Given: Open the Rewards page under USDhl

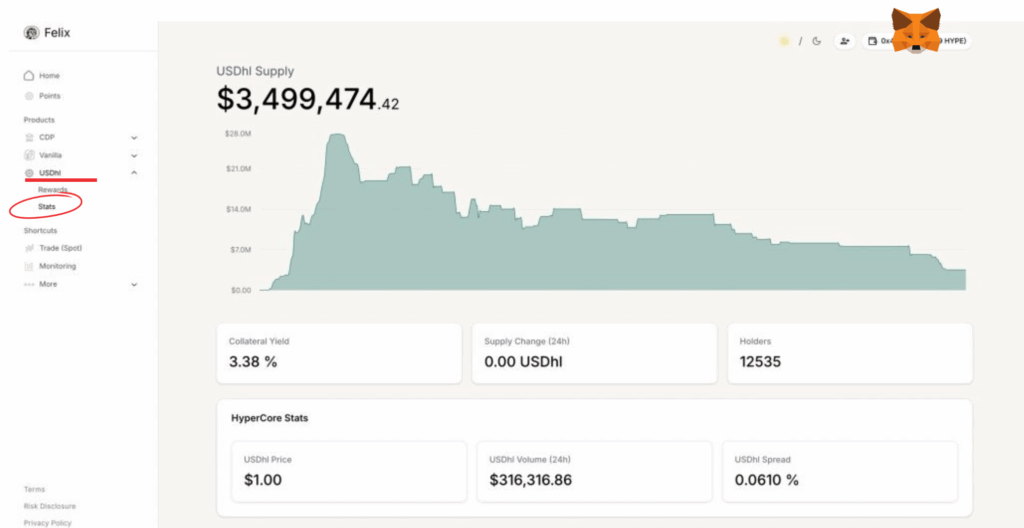Looking at the screenshot, I should tap(52, 189).
